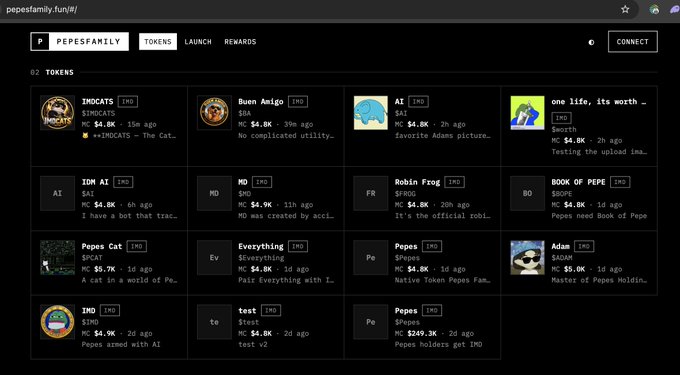Click the Buen Amigo dog logo
The image size is (680, 375).
click(214, 113)
